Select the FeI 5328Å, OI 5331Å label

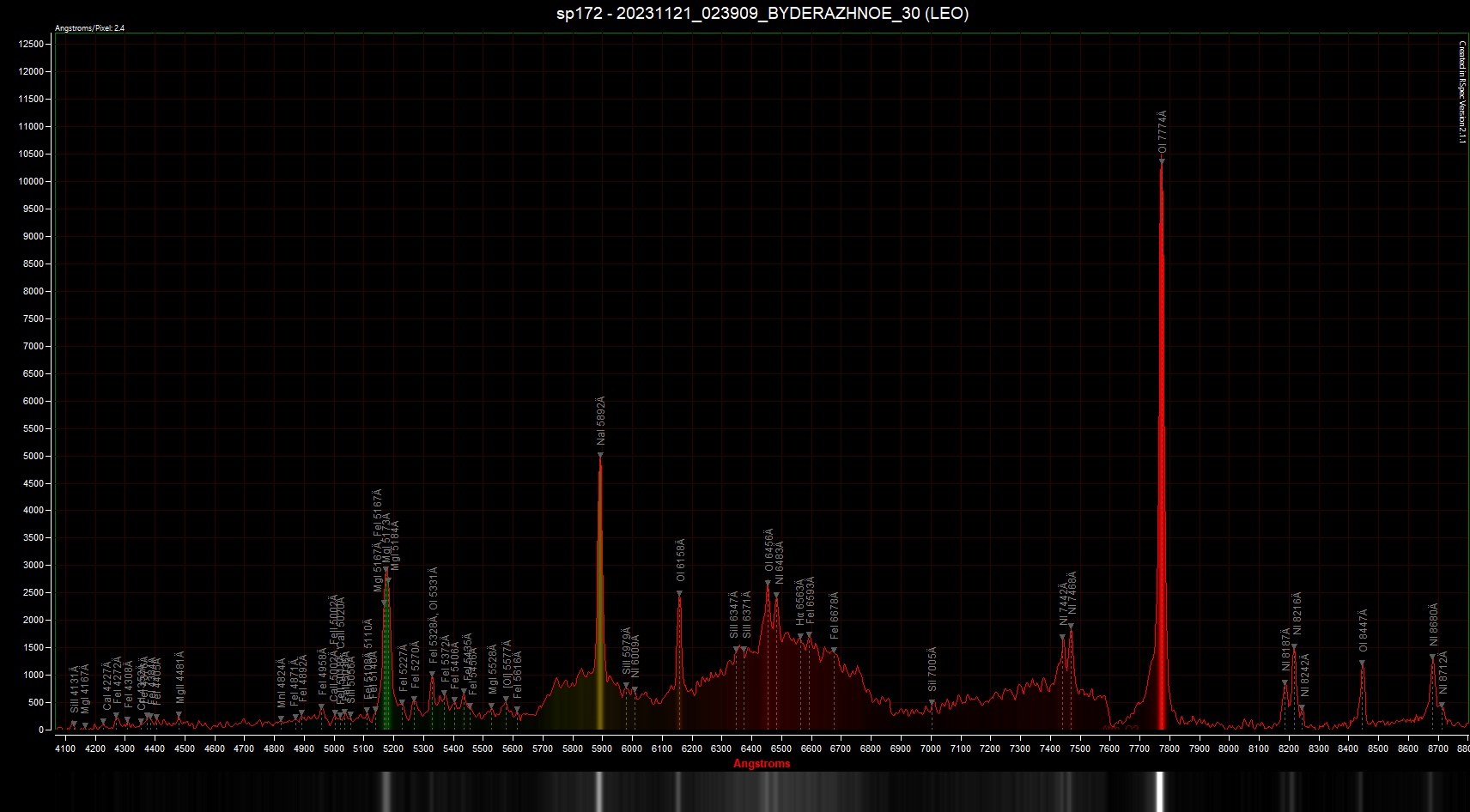[x=434, y=615]
